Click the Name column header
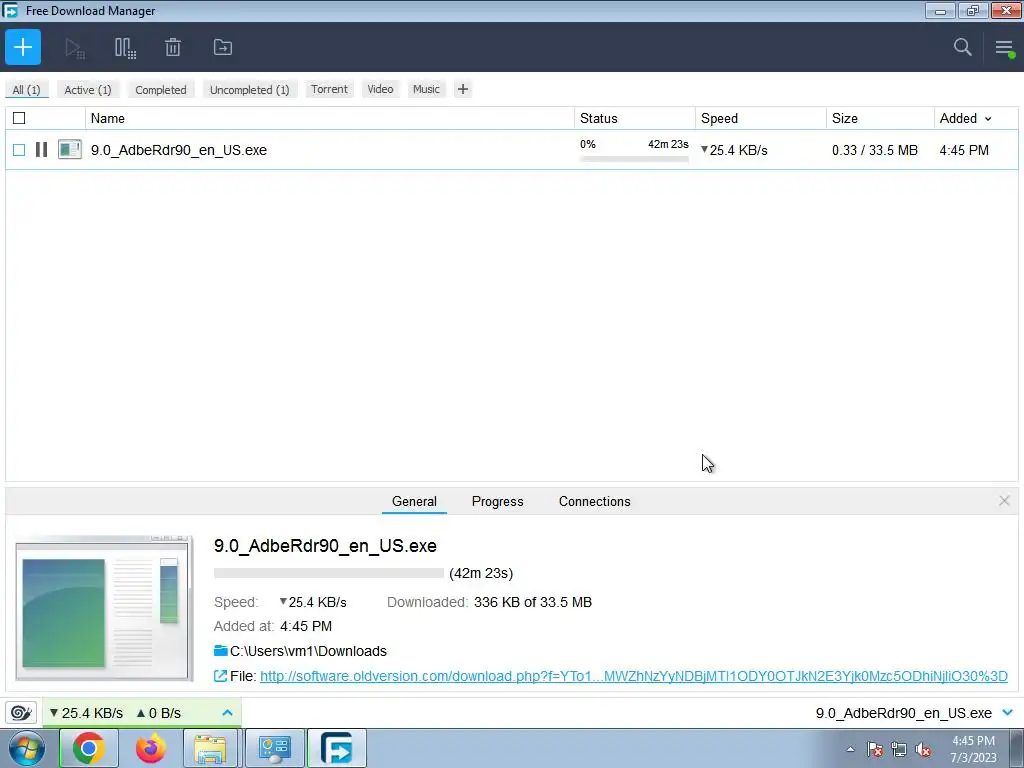Screen dimensions: 1024x768 point(330,118)
